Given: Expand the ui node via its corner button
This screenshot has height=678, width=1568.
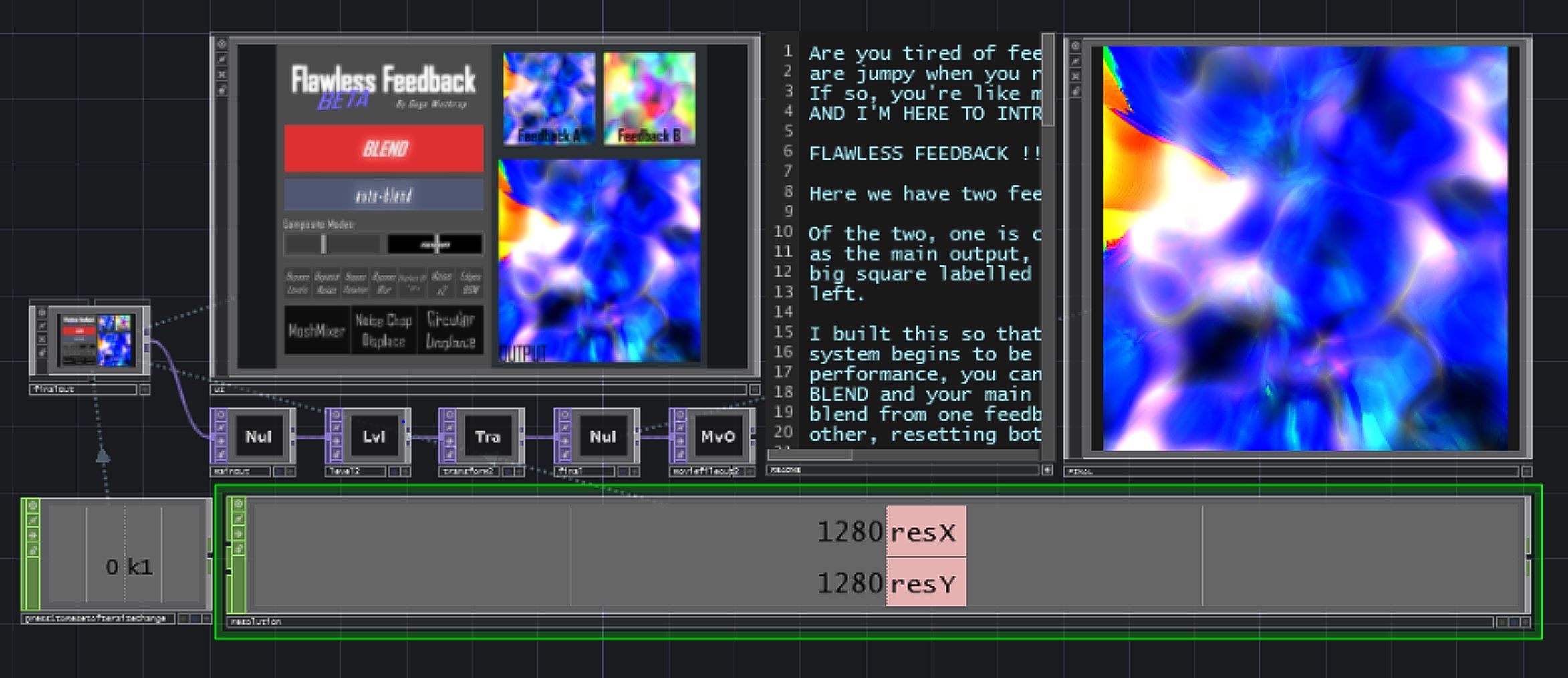Looking at the screenshot, I should point(754,389).
